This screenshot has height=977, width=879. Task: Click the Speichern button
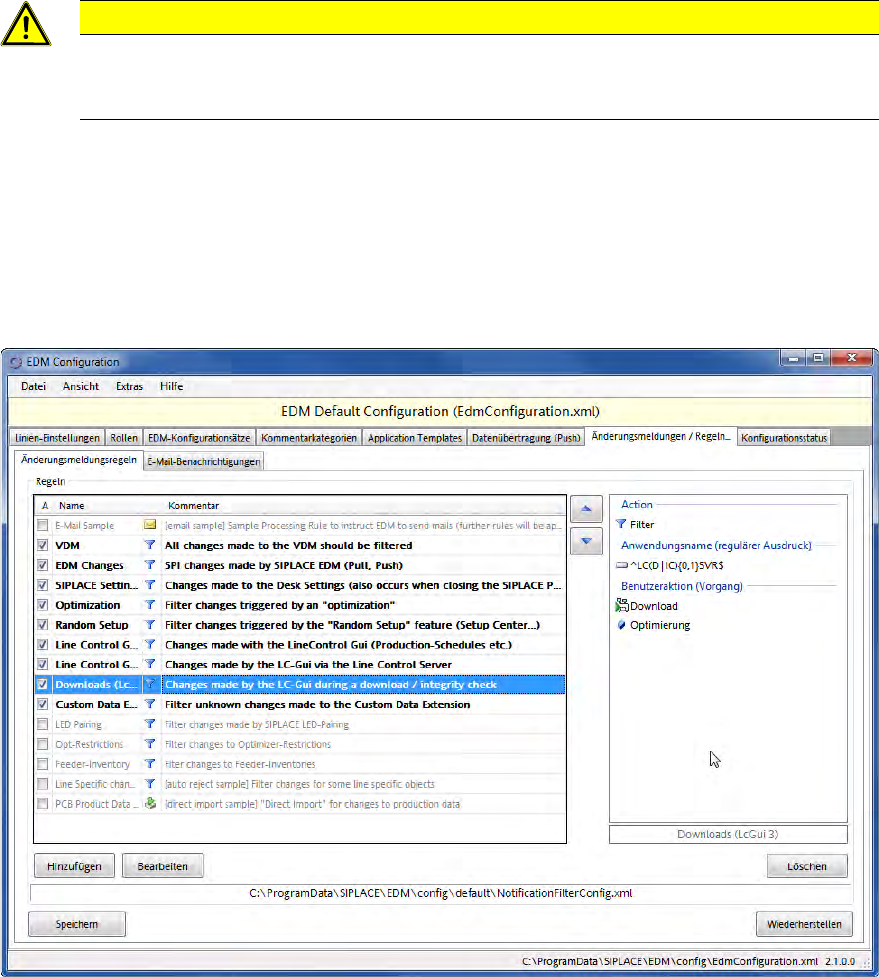point(77,924)
